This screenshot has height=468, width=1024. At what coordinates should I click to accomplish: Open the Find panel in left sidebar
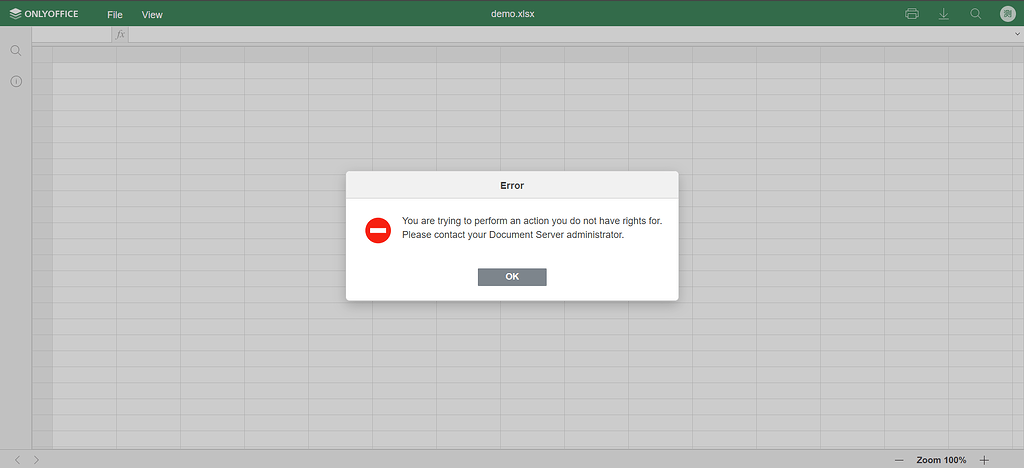tap(16, 51)
